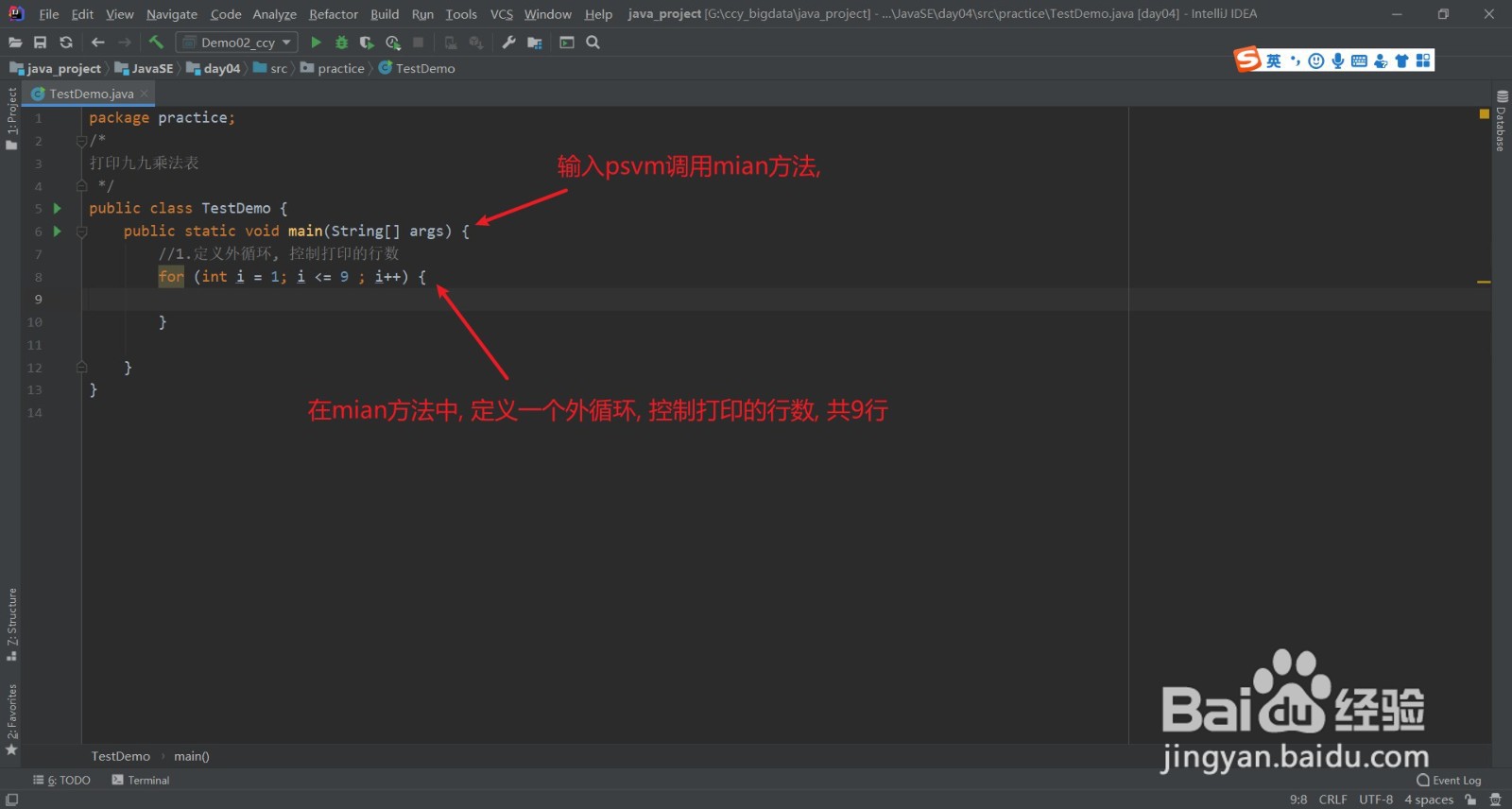Open the Event Log
This screenshot has height=809, width=1512.
tap(1449, 781)
